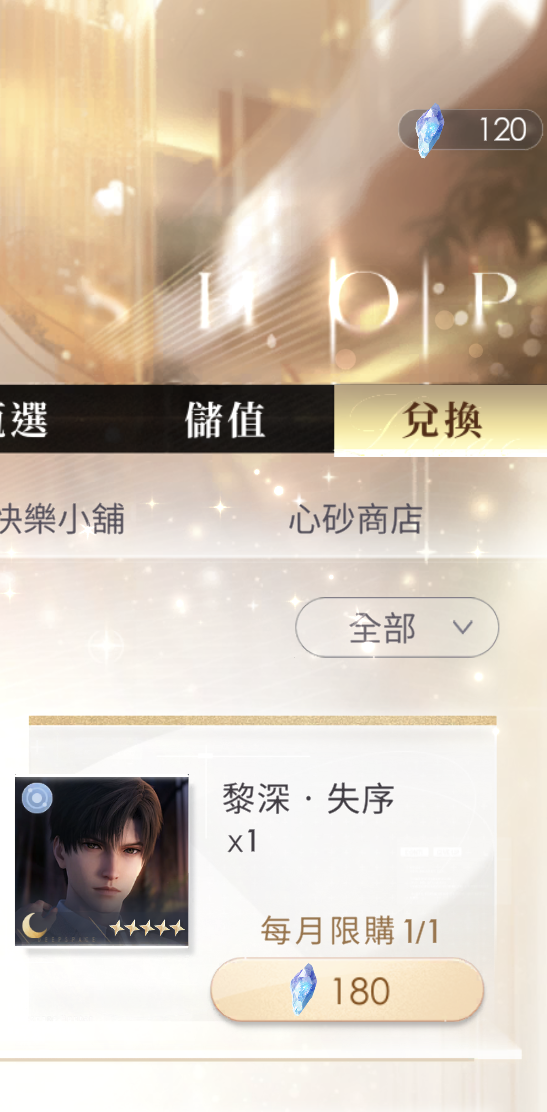Open the 心砂商店 sub-shop
This screenshot has width=547, height=1112.
pyautogui.click(x=355, y=520)
